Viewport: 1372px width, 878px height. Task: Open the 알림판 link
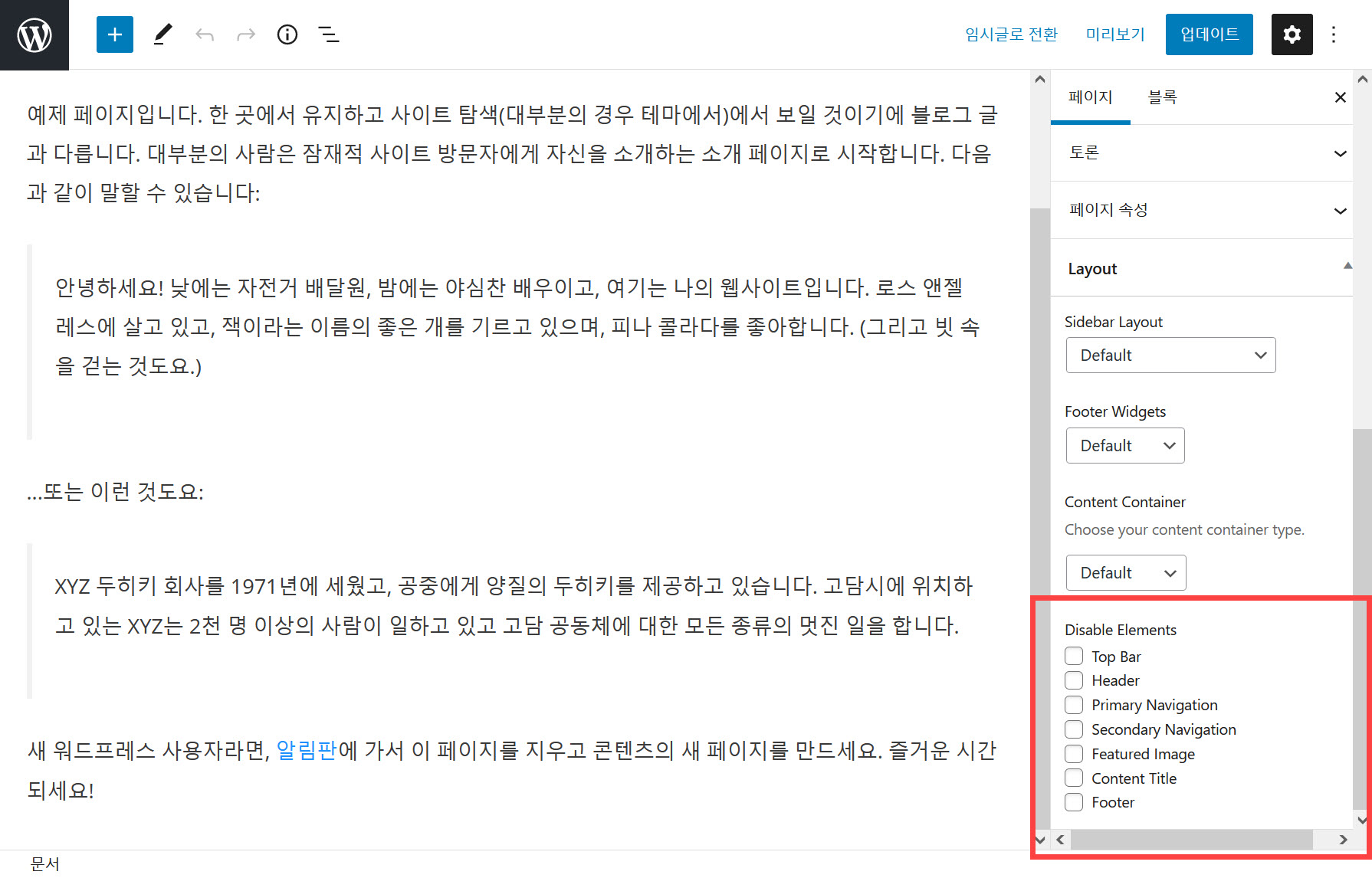[305, 751]
